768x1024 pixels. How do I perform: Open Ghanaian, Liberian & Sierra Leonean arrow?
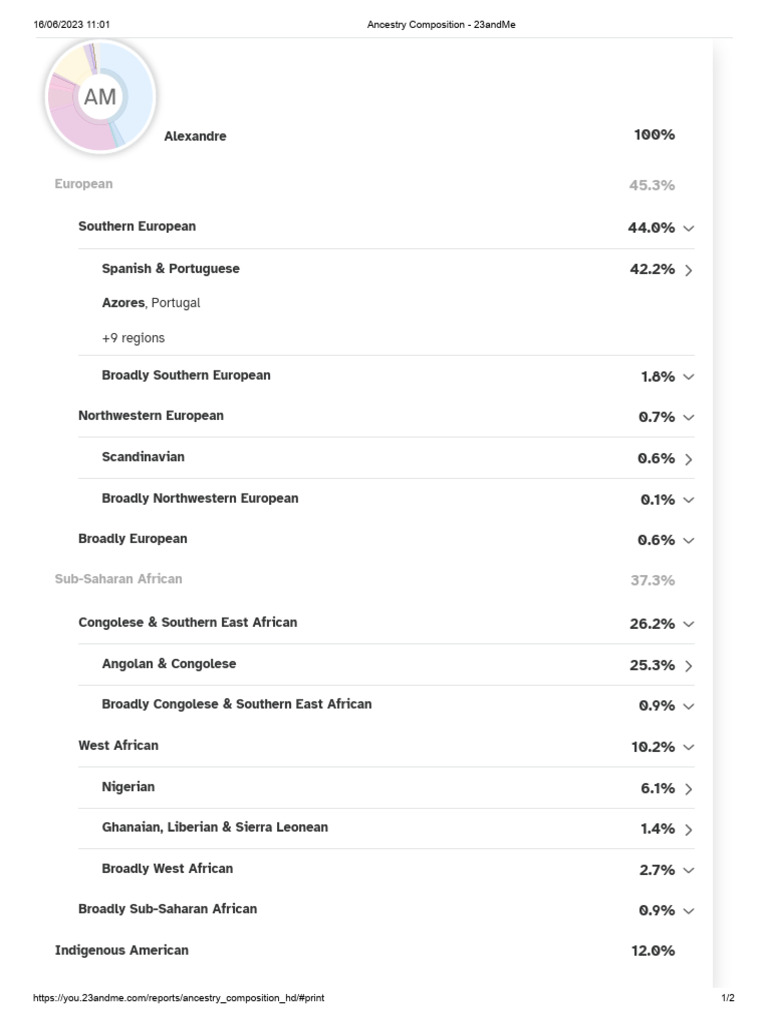[688, 830]
